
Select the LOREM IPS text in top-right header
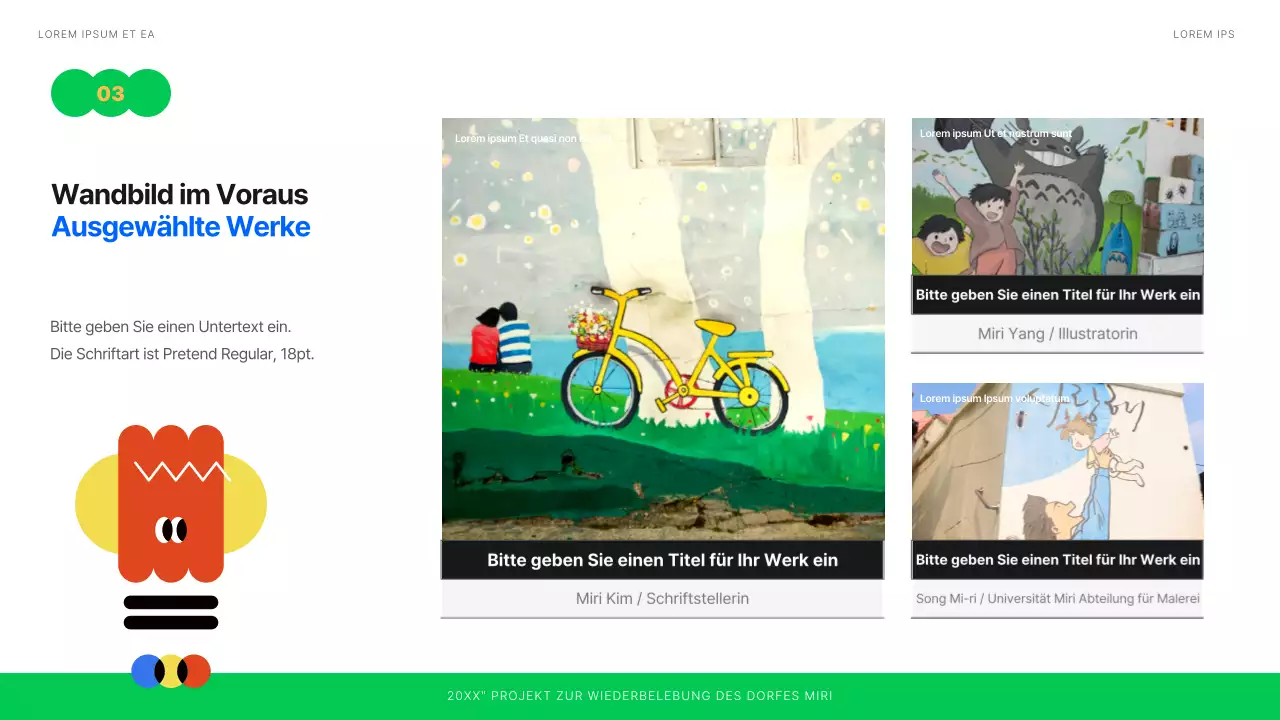(1204, 34)
